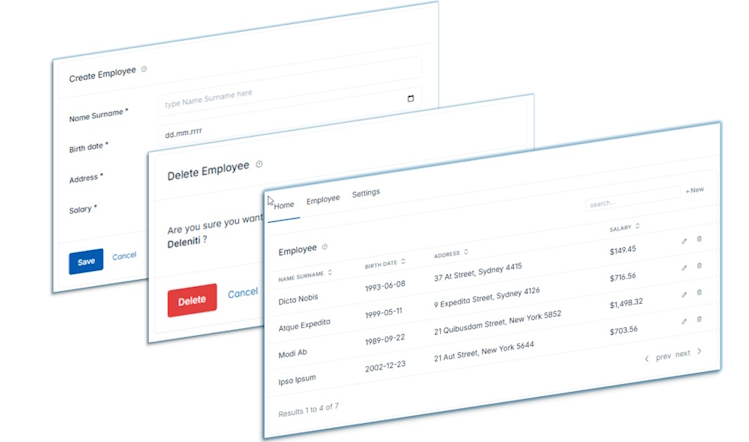Edit the Modi Ab employee record
The height and width of the screenshot is (442, 749).
click(x=684, y=294)
